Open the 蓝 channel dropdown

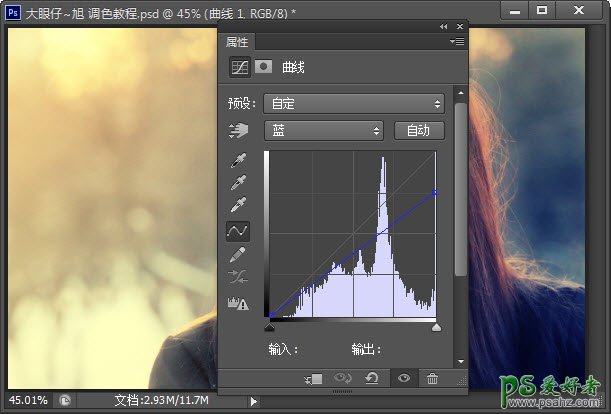coord(324,130)
